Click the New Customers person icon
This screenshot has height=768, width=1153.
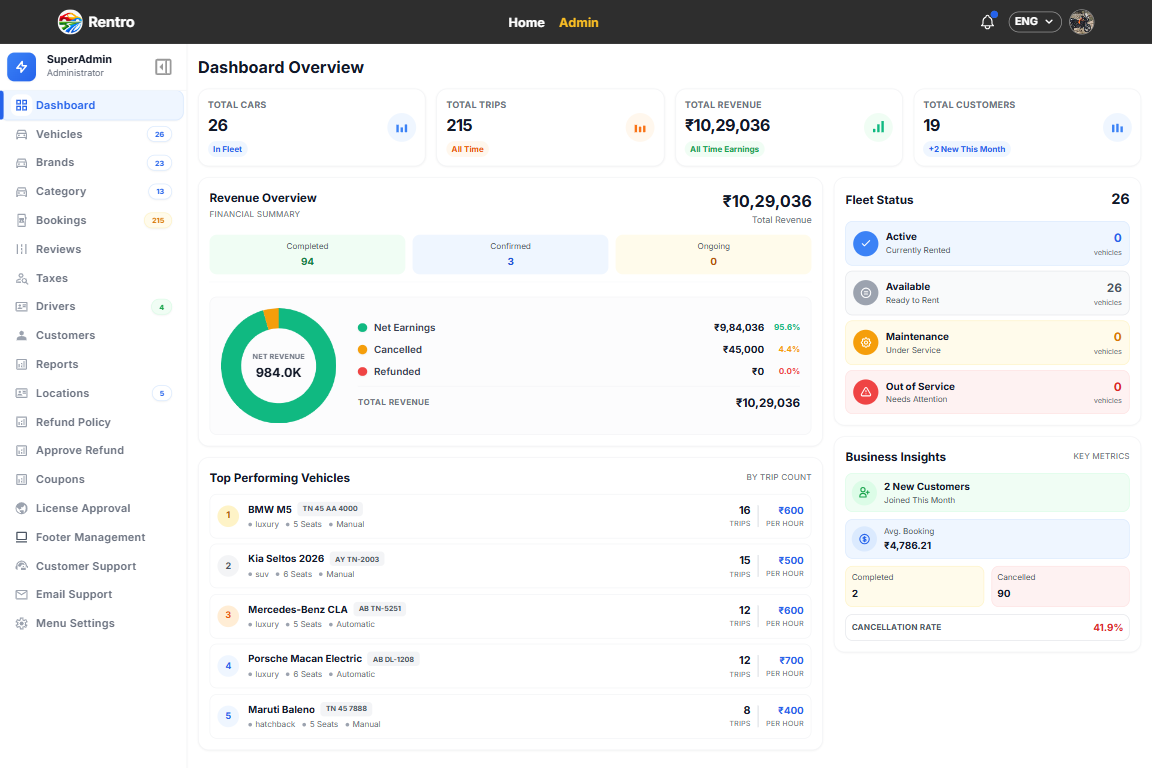click(x=865, y=493)
